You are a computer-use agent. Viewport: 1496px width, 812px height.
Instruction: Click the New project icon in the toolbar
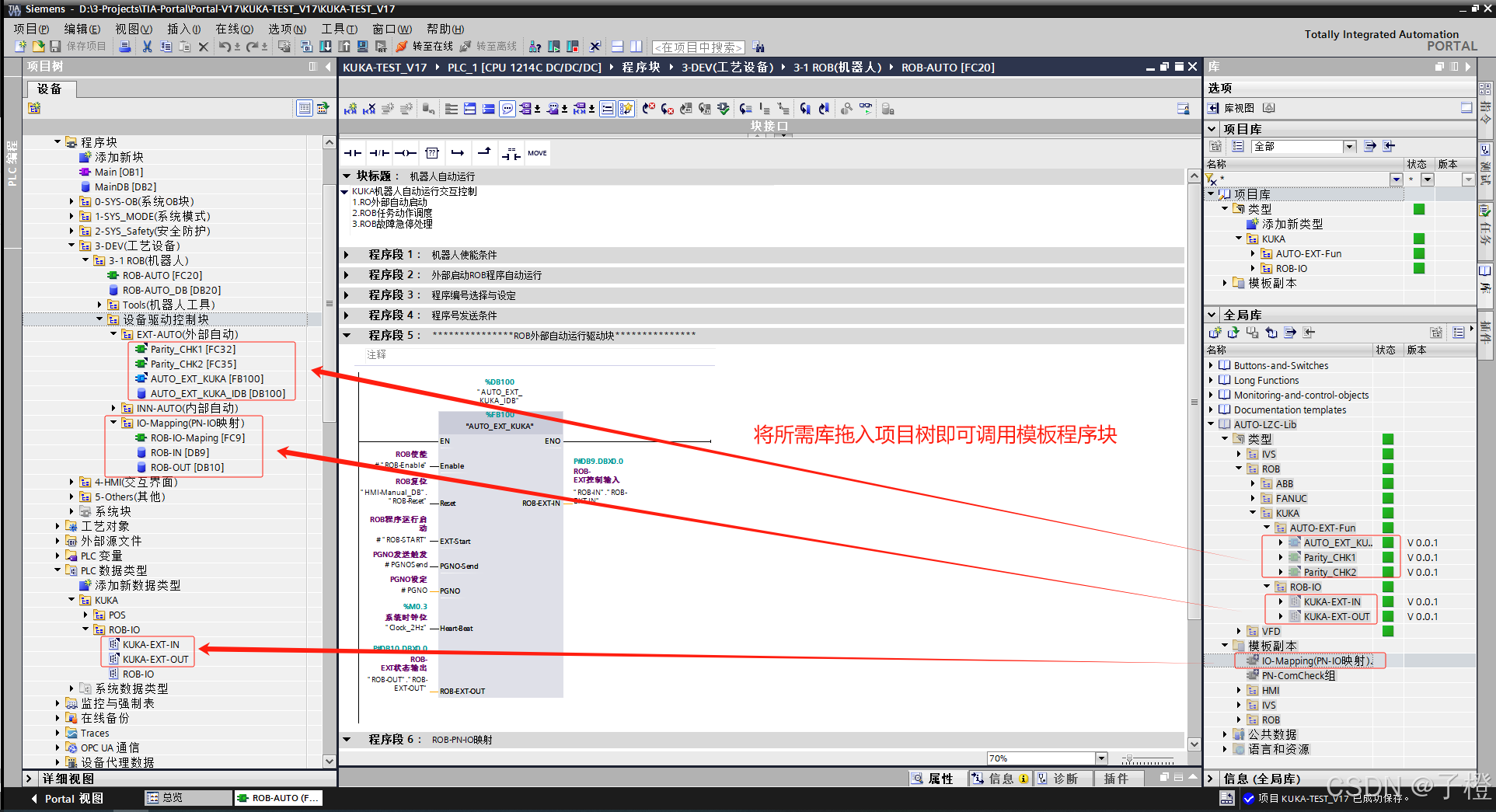(20, 47)
